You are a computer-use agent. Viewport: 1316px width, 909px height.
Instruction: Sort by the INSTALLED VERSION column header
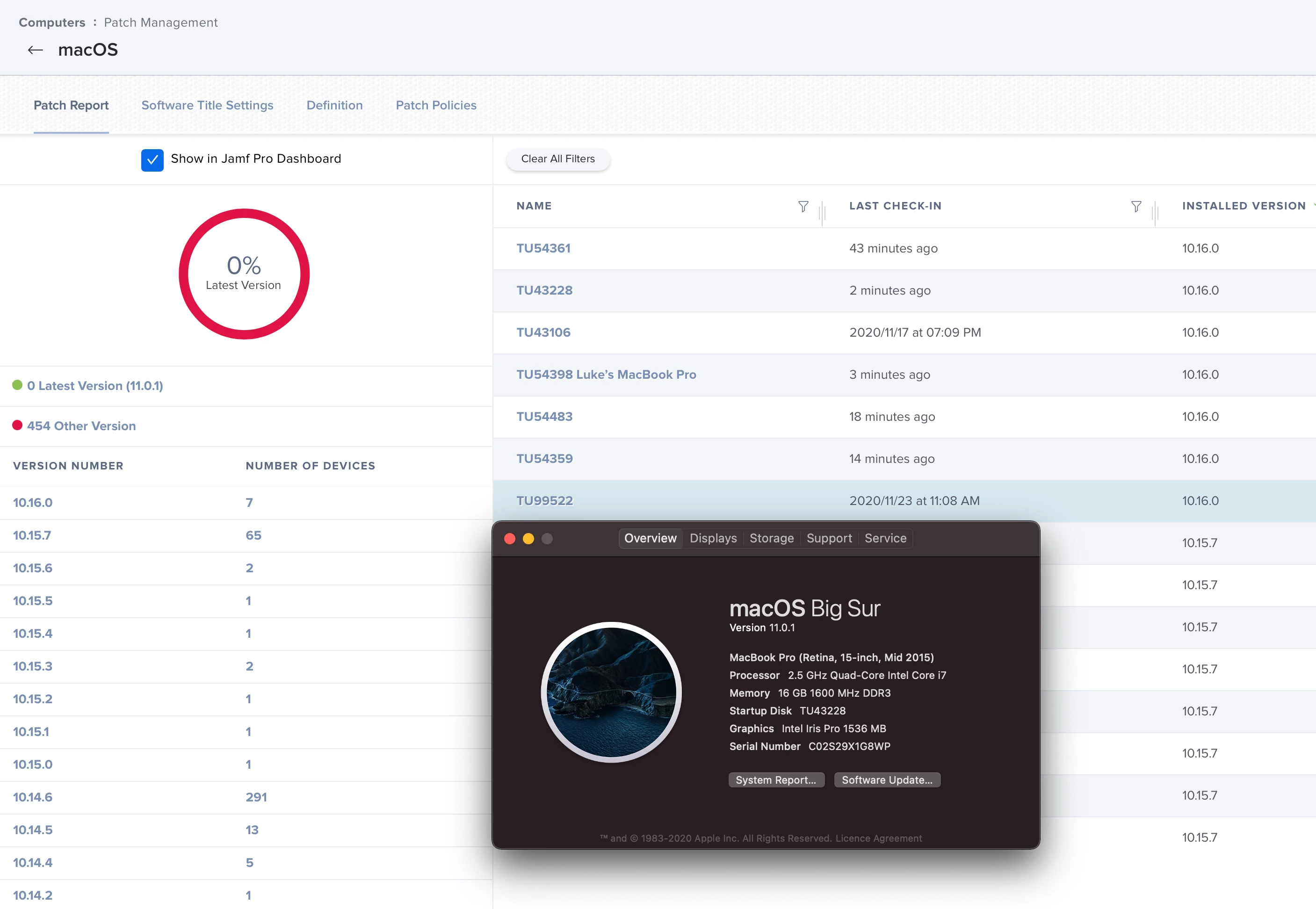[1244, 206]
